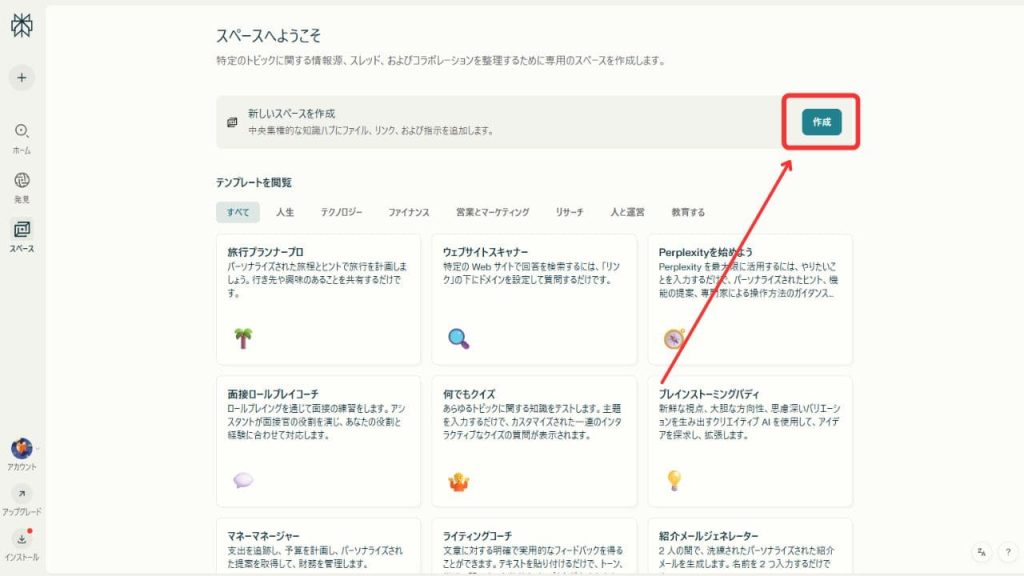This screenshot has width=1024, height=576.
Task: Start a new thread with plus button
Action: (x=22, y=78)
